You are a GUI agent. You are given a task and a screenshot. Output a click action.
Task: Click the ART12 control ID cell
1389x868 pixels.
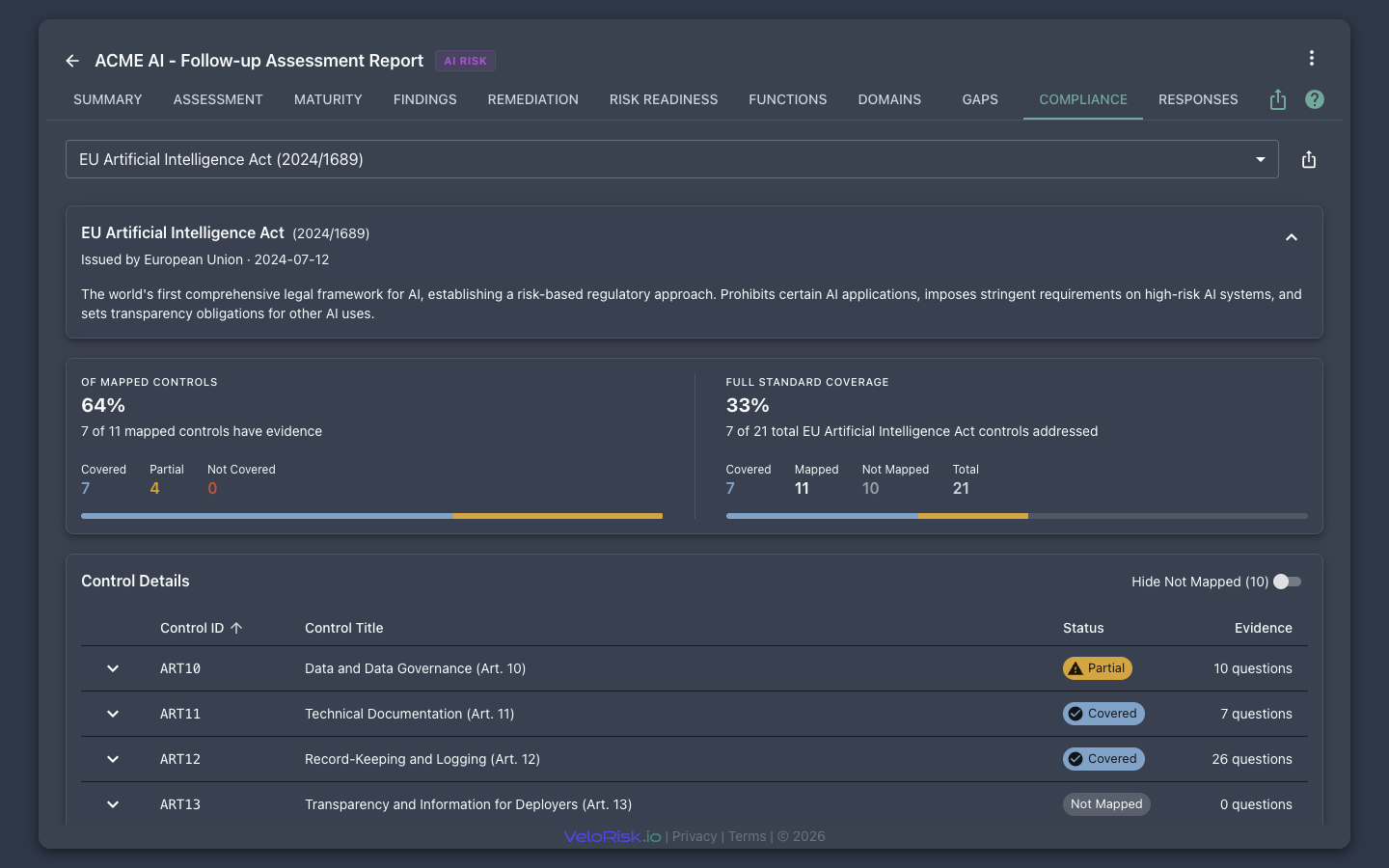180,759
